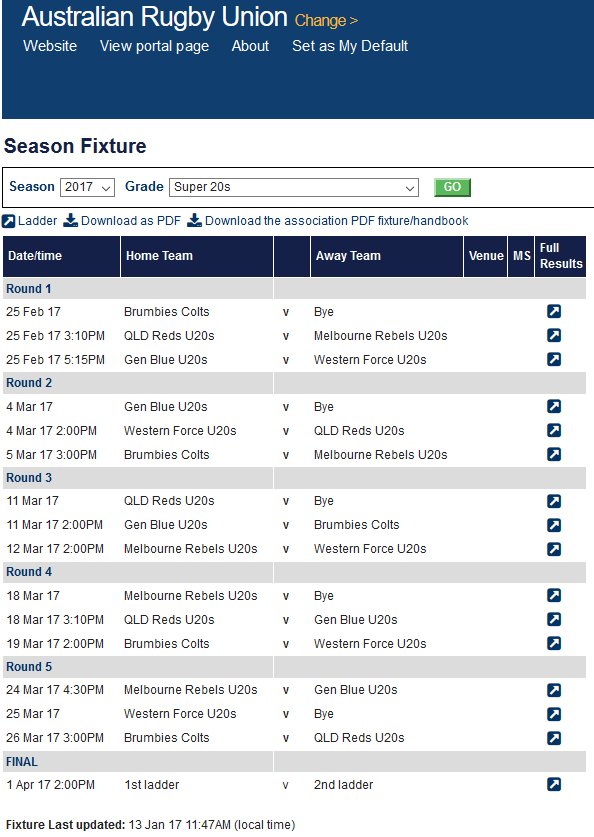The height and width of the screenshot is (837, 594).
Task: Expand the Grade Super 20s dropdown
Action: [294, 187]
